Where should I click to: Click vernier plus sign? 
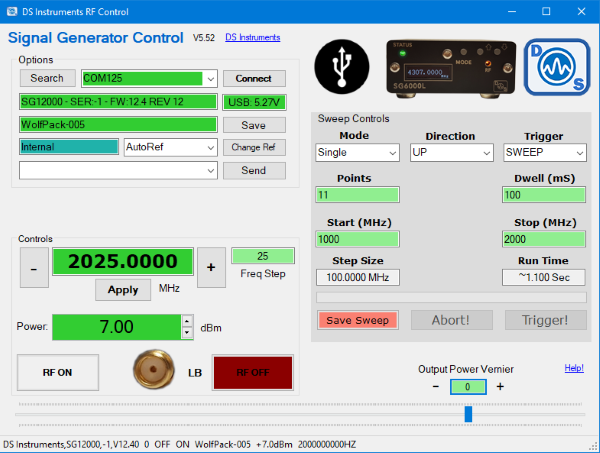pyautogui.click(x=500, y=386)
